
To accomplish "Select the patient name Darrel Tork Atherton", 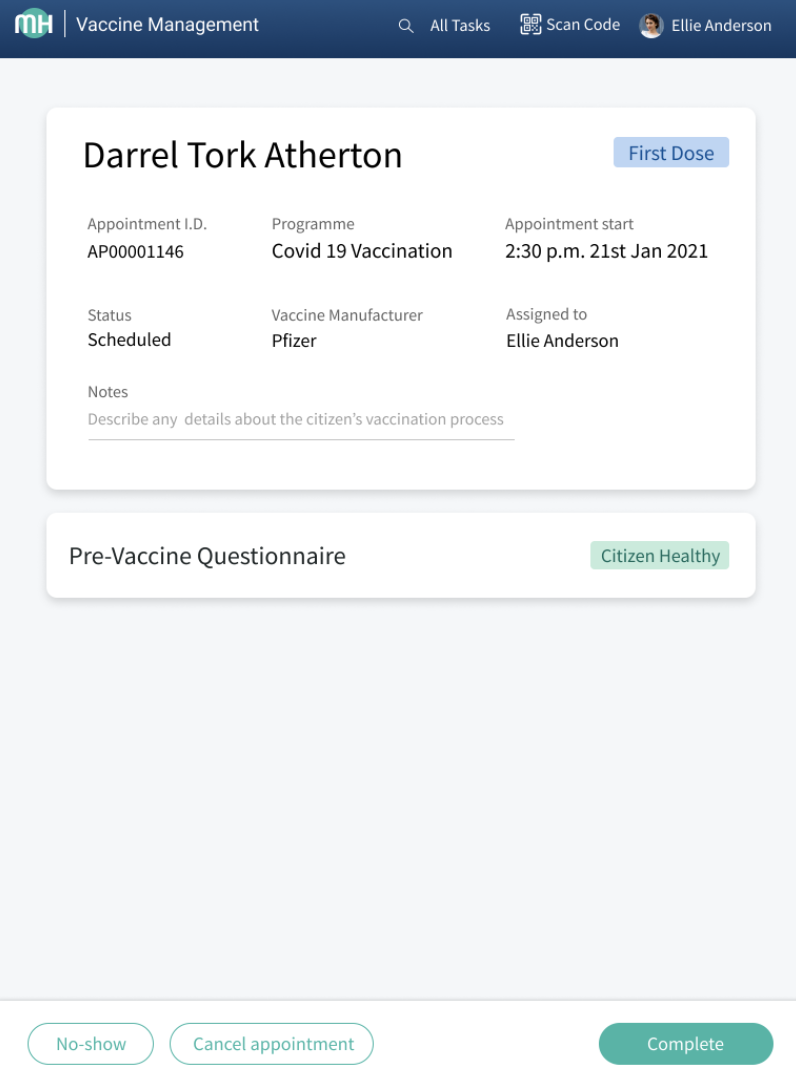I will (x=242, y=155).
